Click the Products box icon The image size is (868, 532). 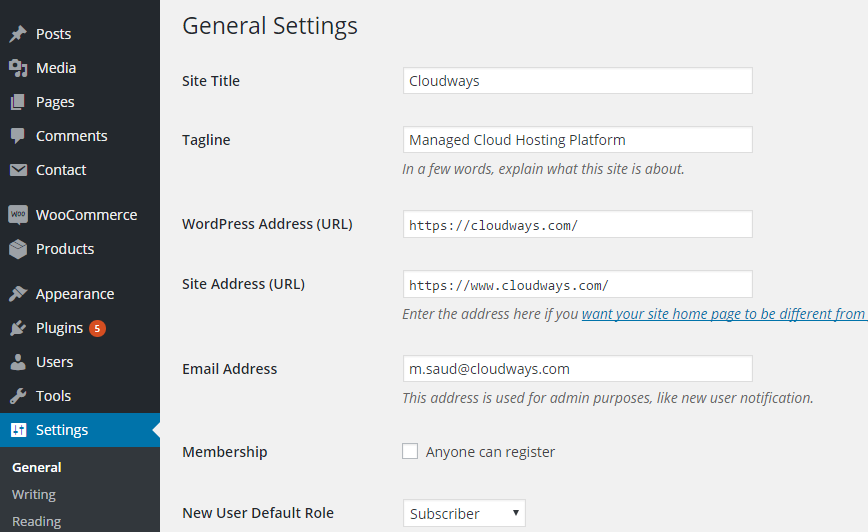click(18, 249)
